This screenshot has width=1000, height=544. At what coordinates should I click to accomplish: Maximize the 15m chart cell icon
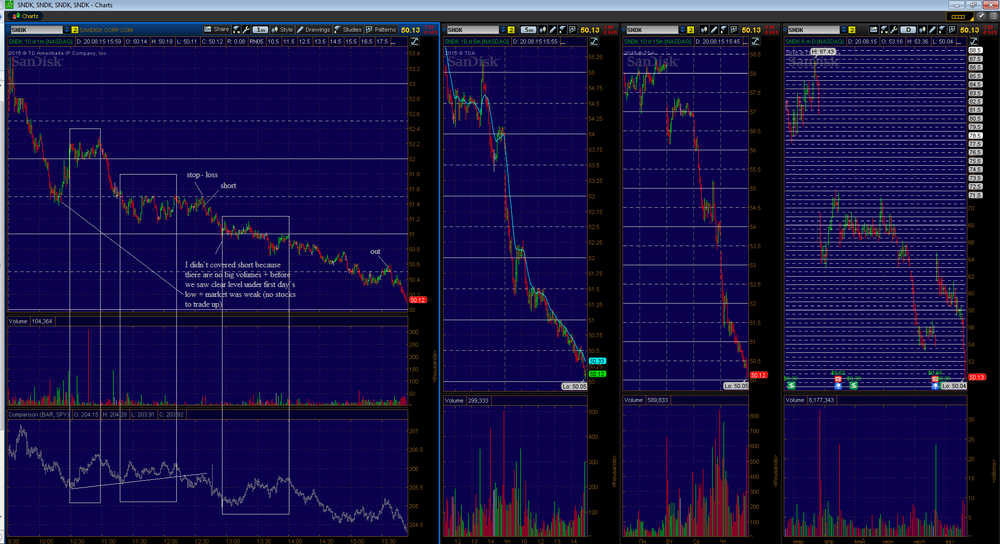tap(755, 41)
